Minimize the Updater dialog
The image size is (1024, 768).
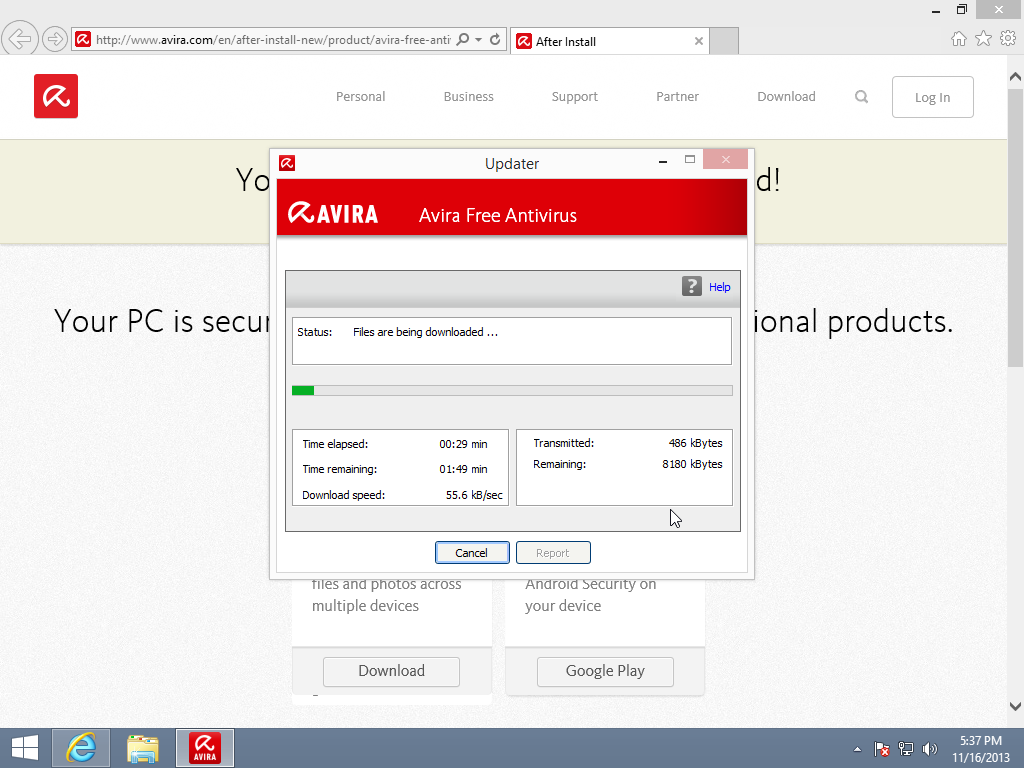[x=663, y=160]
